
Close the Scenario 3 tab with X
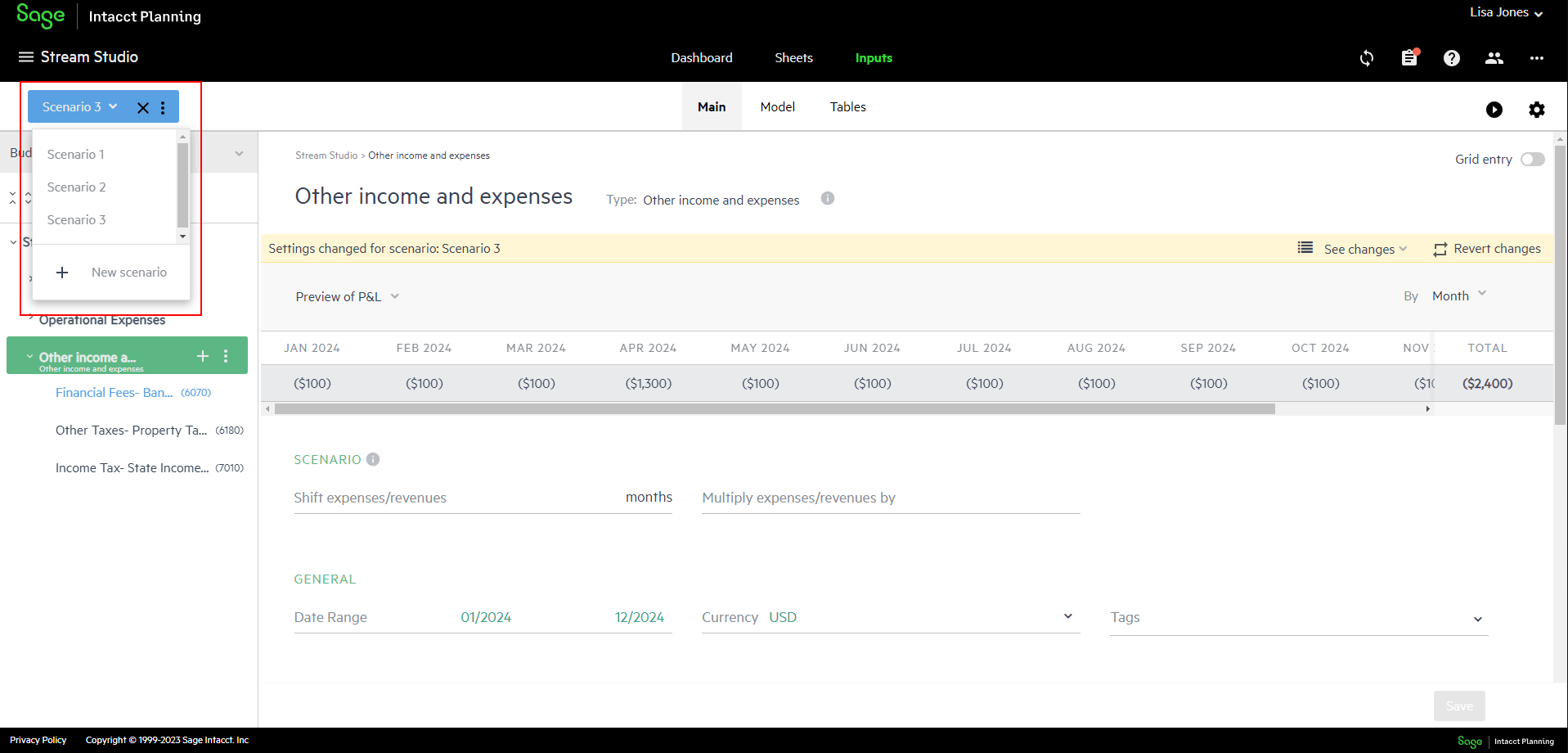143,108
